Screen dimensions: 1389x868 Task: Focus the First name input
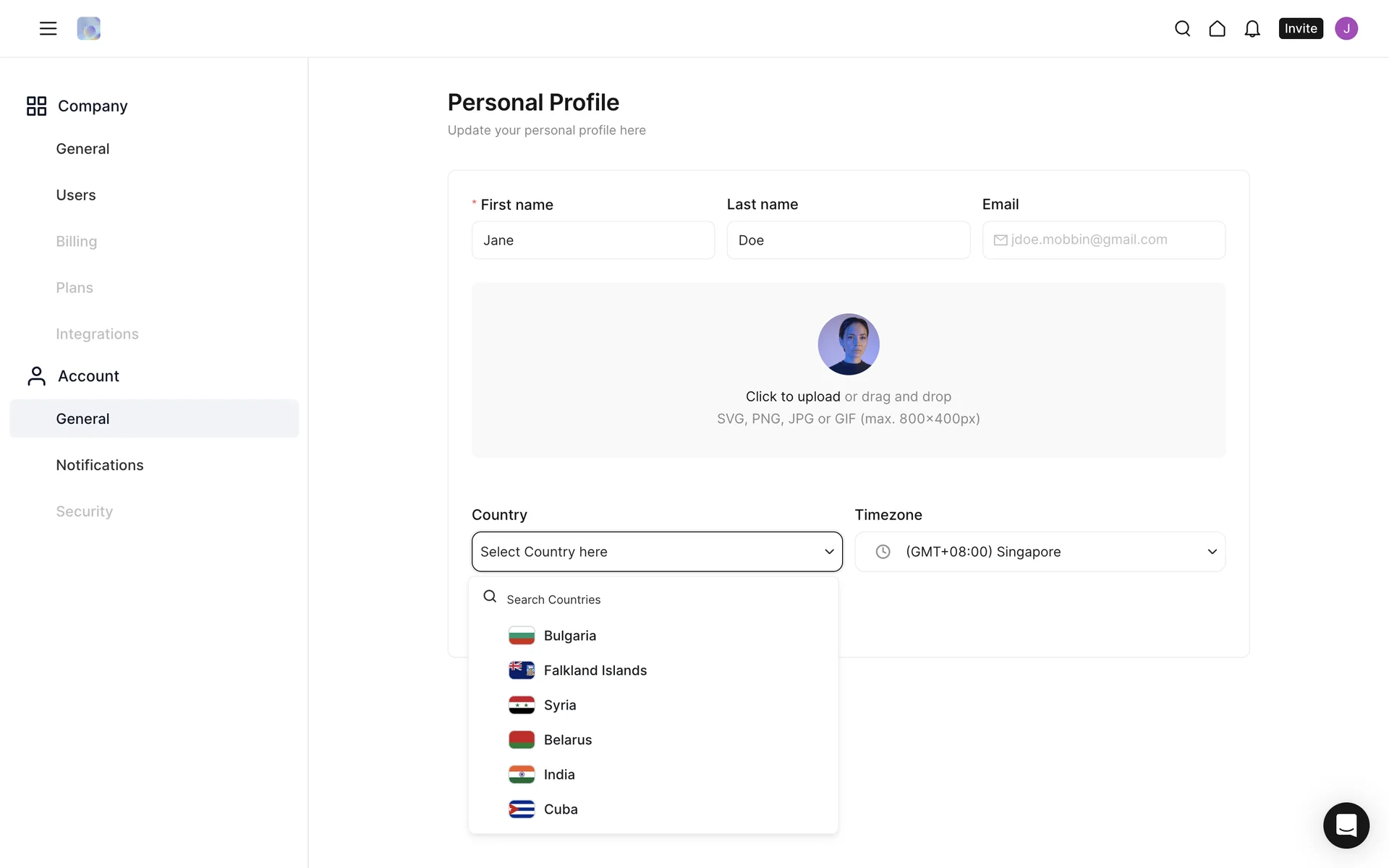(x=592, y=240)
